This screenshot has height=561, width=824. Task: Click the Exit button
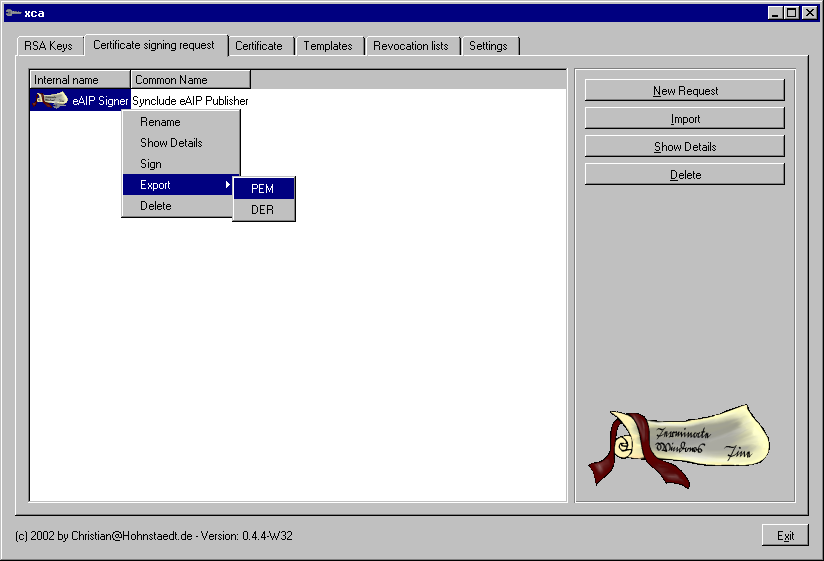point(785,536)
